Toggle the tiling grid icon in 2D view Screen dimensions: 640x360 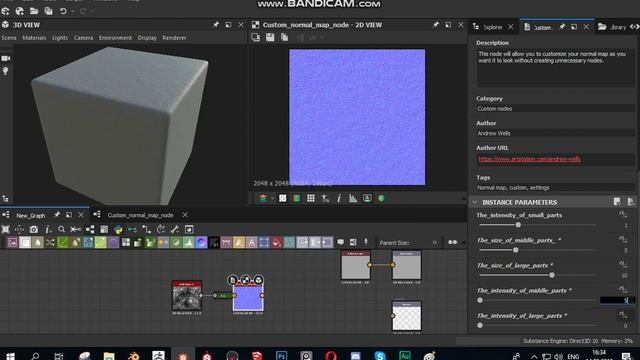coord(311,198)
